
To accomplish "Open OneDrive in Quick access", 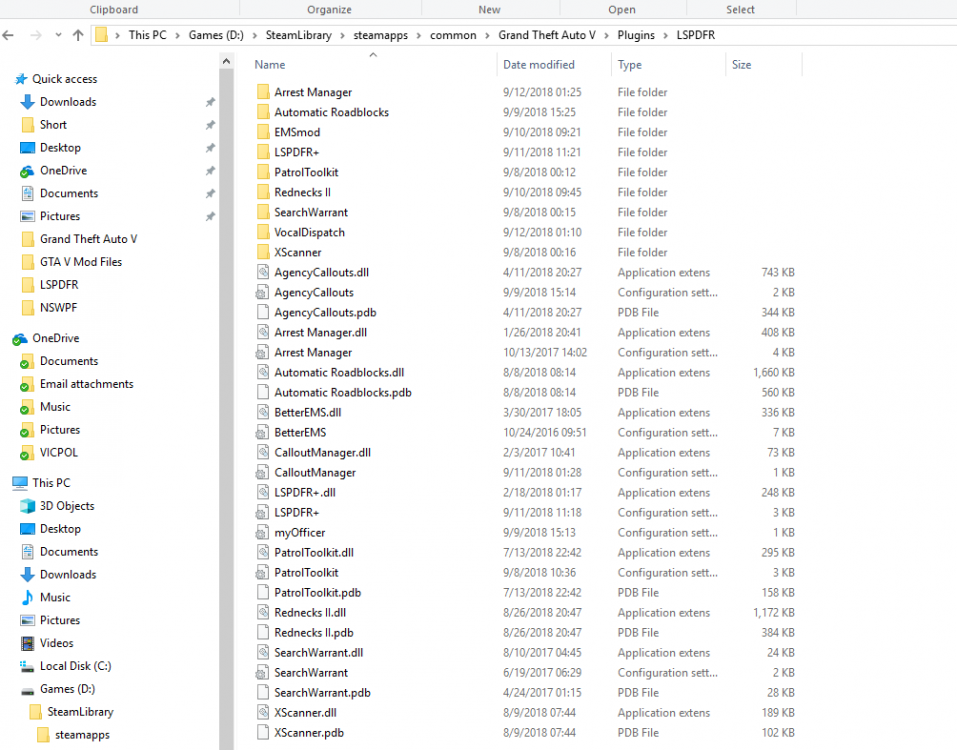I will click(x=63, y=170).
